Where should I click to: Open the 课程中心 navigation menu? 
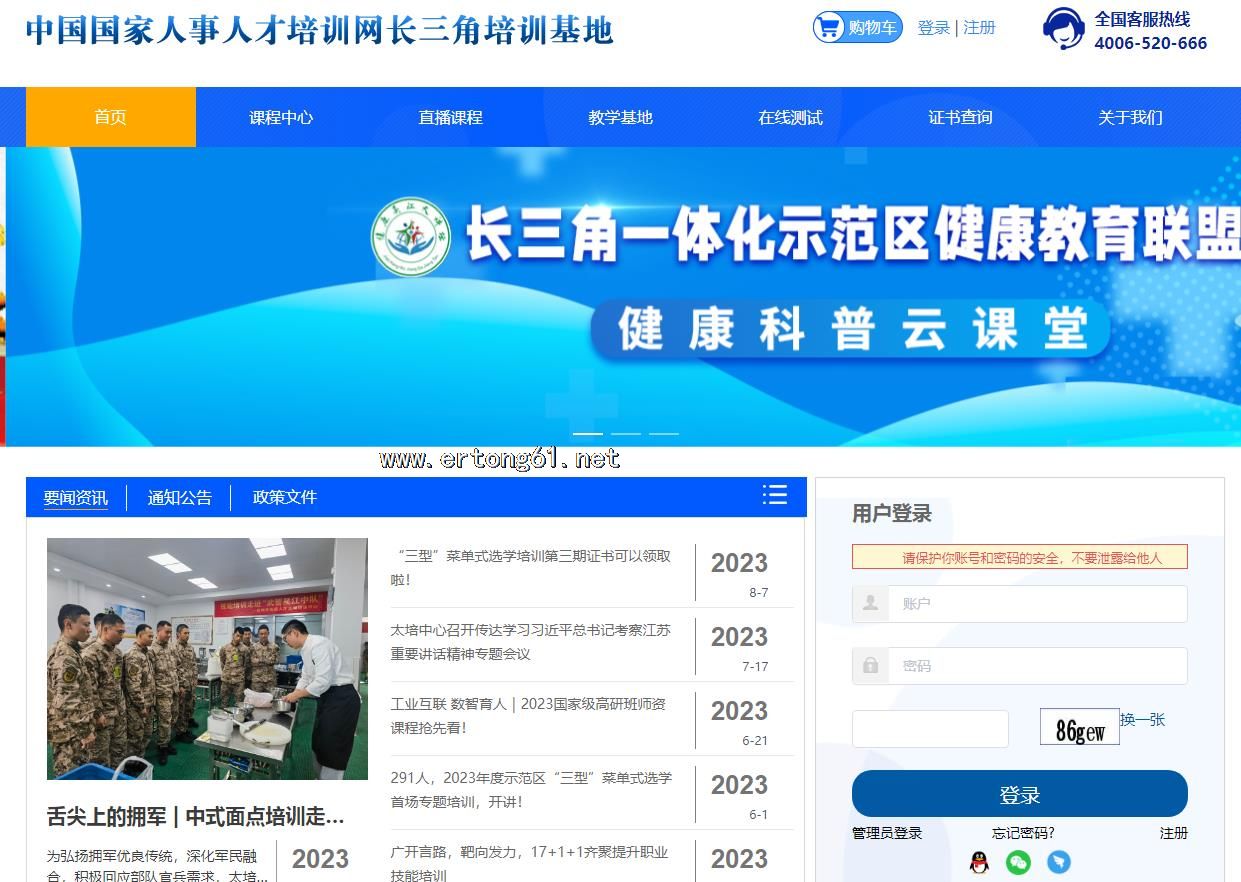(281, 117)
